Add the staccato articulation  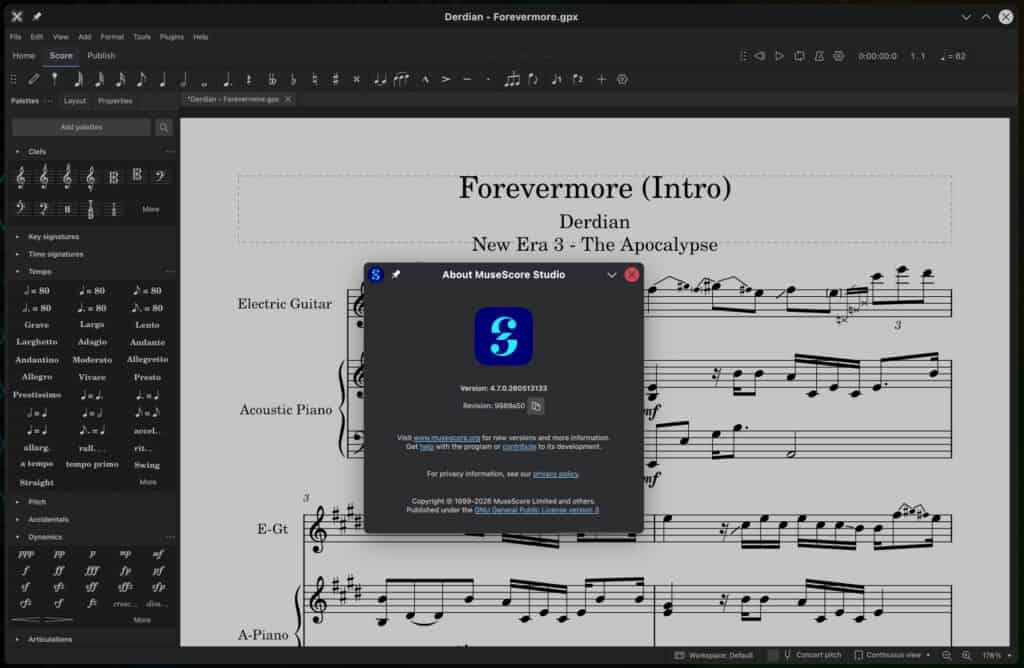(x=488, y=80)
